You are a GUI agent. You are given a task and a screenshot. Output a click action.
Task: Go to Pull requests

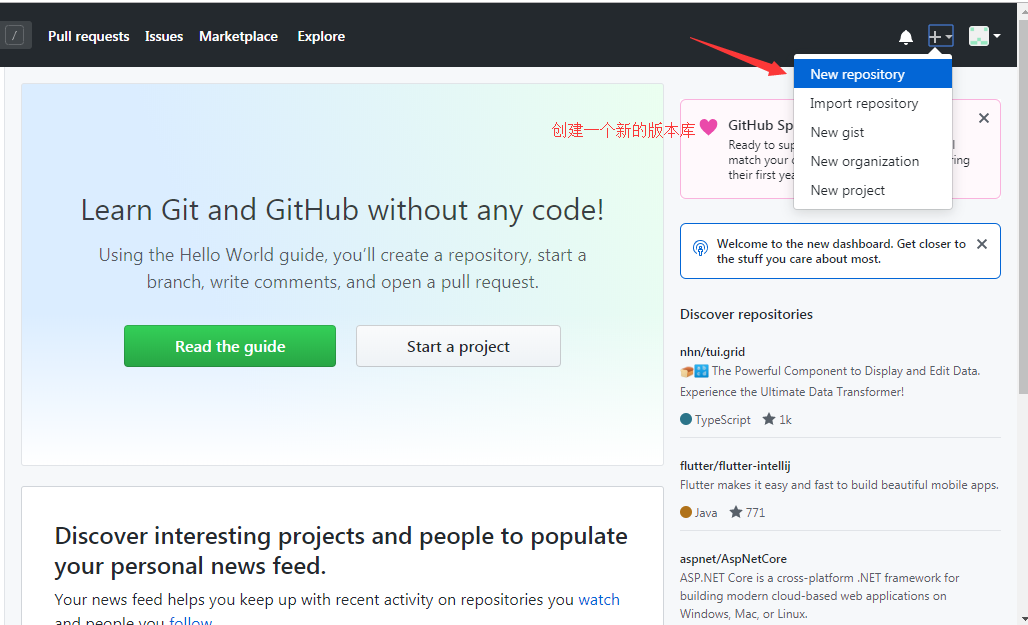click(x=89, y=36)
